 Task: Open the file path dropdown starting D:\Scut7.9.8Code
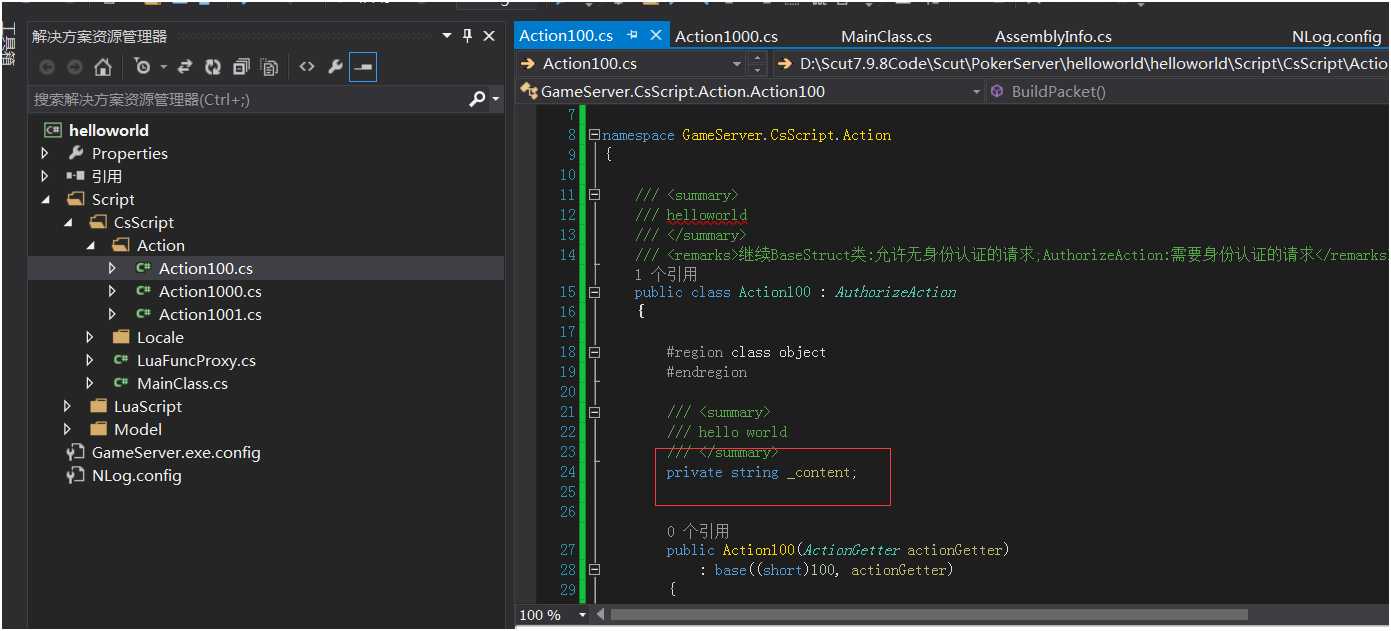pos(1082,63)
